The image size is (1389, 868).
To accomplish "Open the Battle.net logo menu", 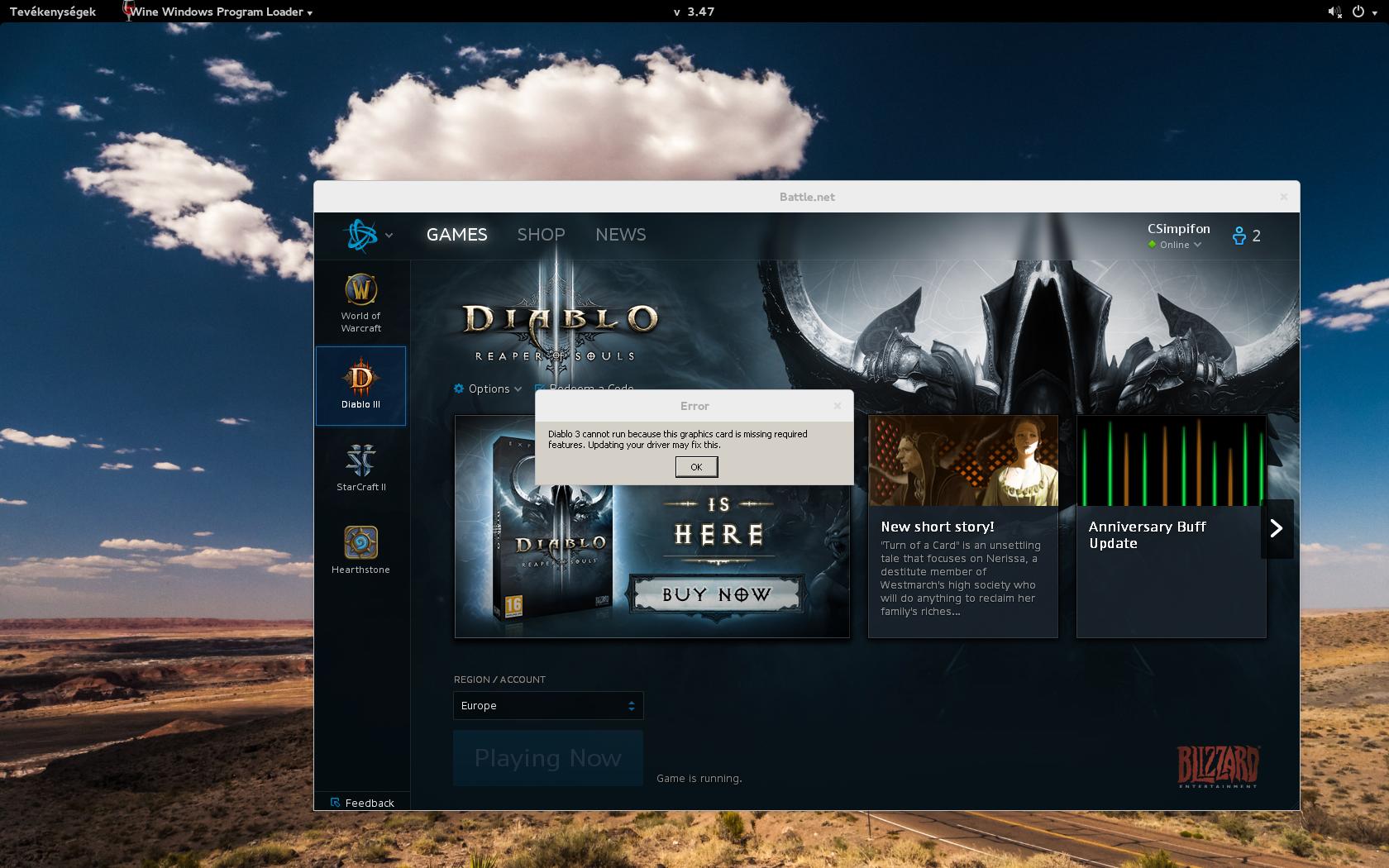I will click(x=361, y=236).
